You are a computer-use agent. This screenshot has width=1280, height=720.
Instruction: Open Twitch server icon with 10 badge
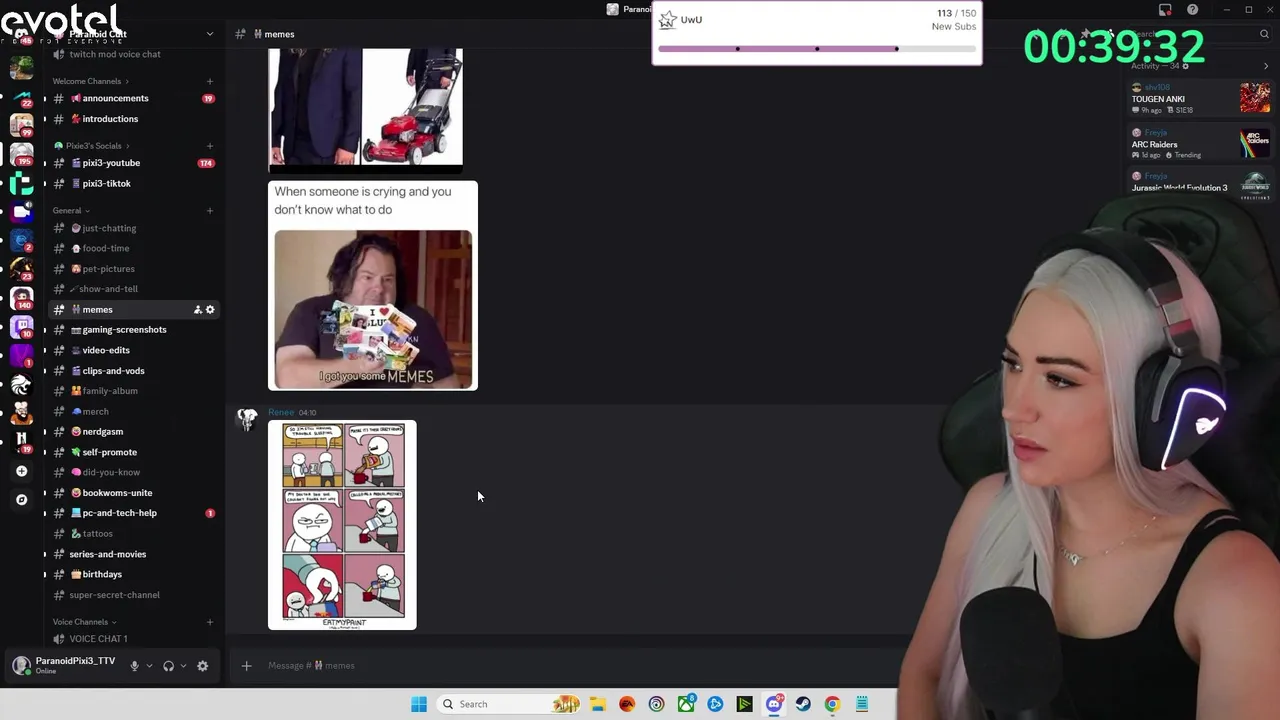click(21, 326)
